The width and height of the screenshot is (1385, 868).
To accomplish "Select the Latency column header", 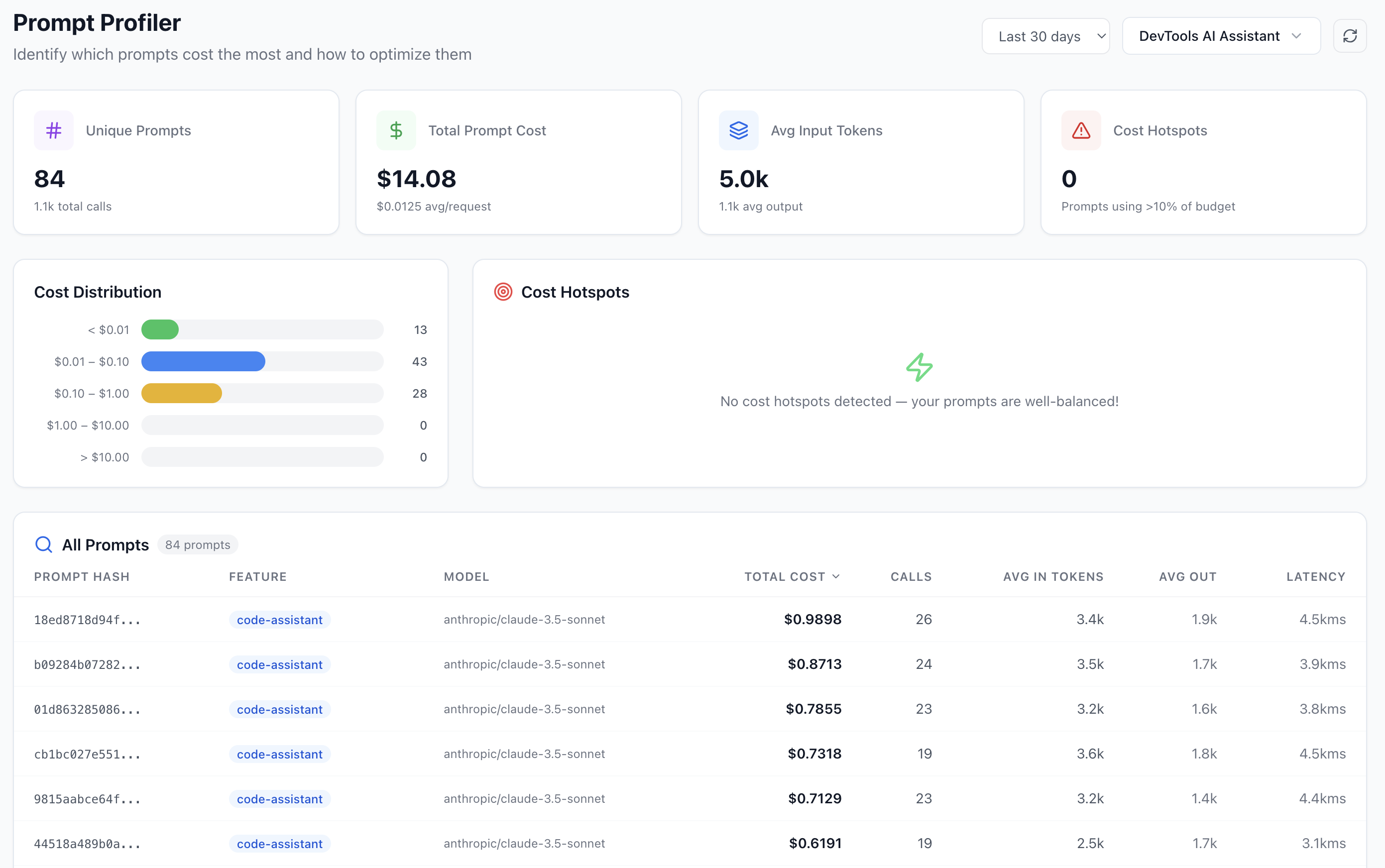I will click(x=1315, y=576).
